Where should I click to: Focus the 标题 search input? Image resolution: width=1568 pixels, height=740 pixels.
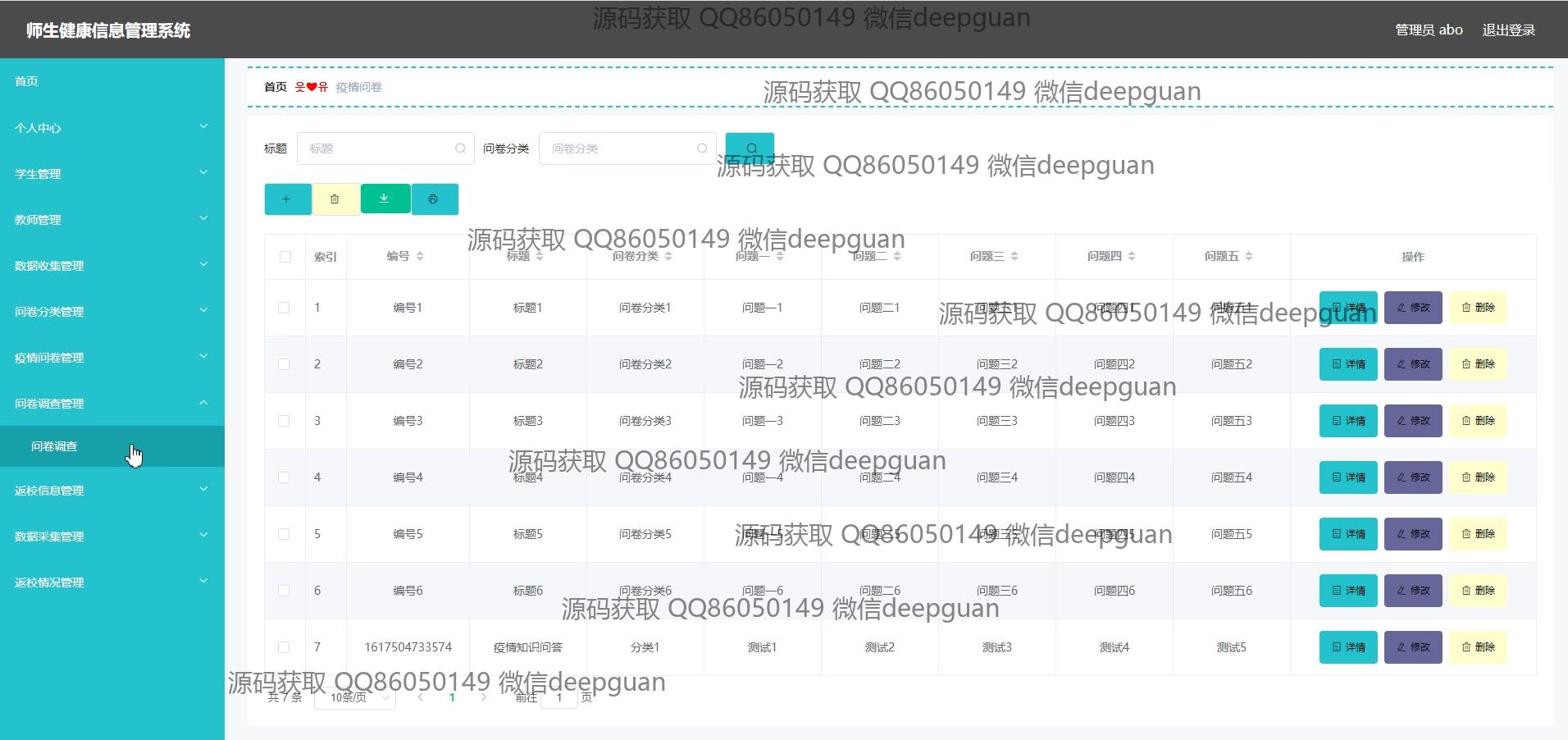coord(385,148)
